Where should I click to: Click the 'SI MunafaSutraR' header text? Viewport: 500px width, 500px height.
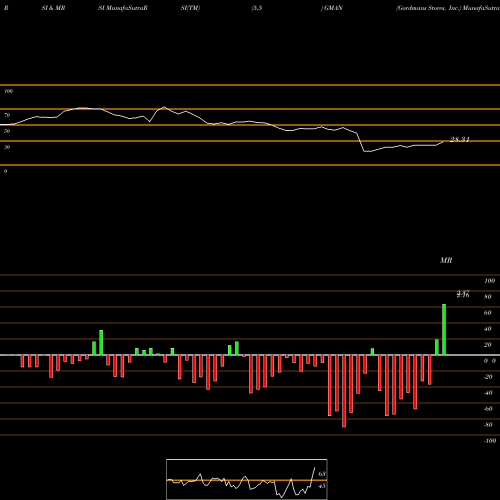[123, 8]
